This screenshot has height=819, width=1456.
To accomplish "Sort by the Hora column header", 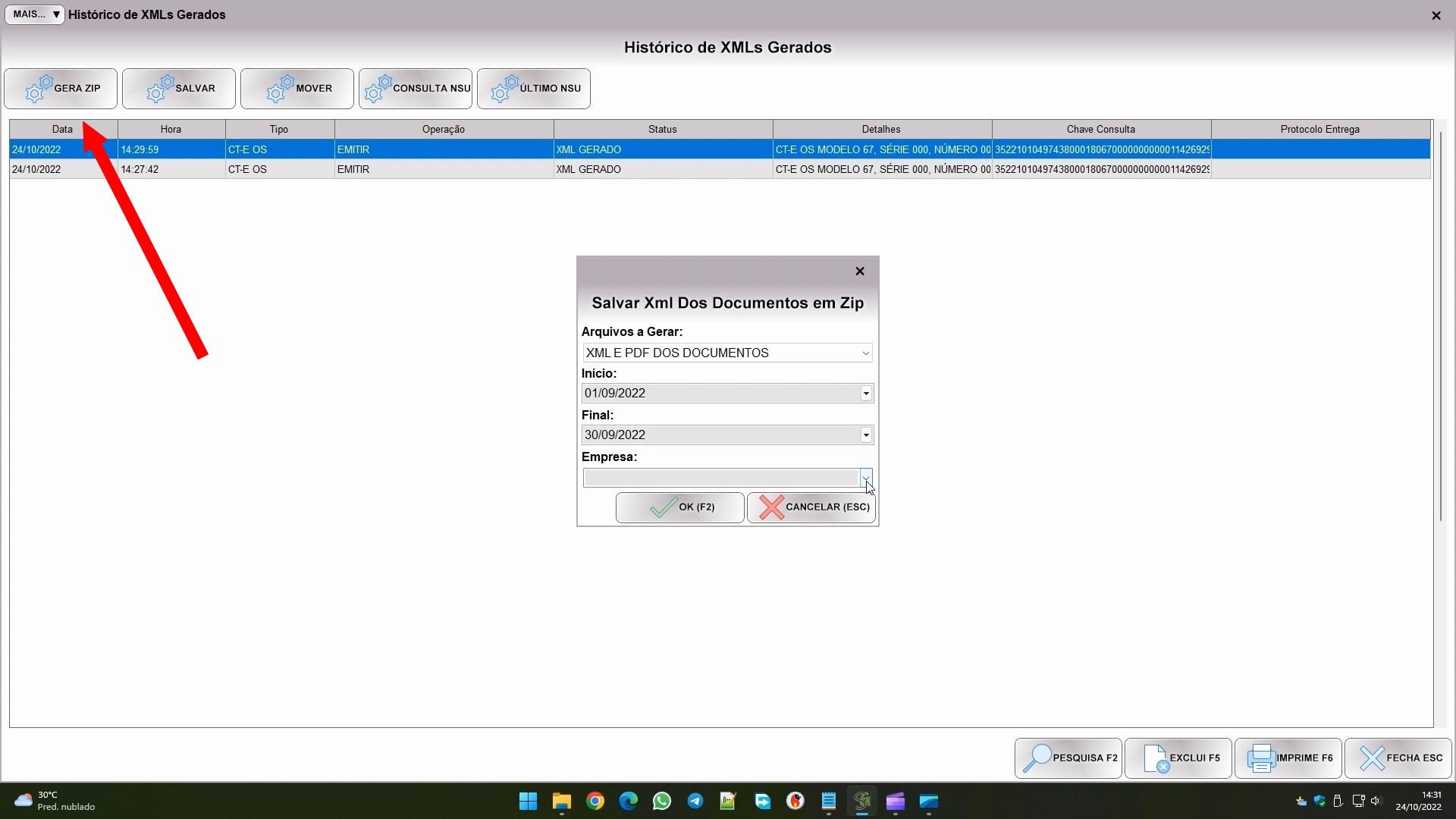I will pyautogui.click(x=171, y=130).
